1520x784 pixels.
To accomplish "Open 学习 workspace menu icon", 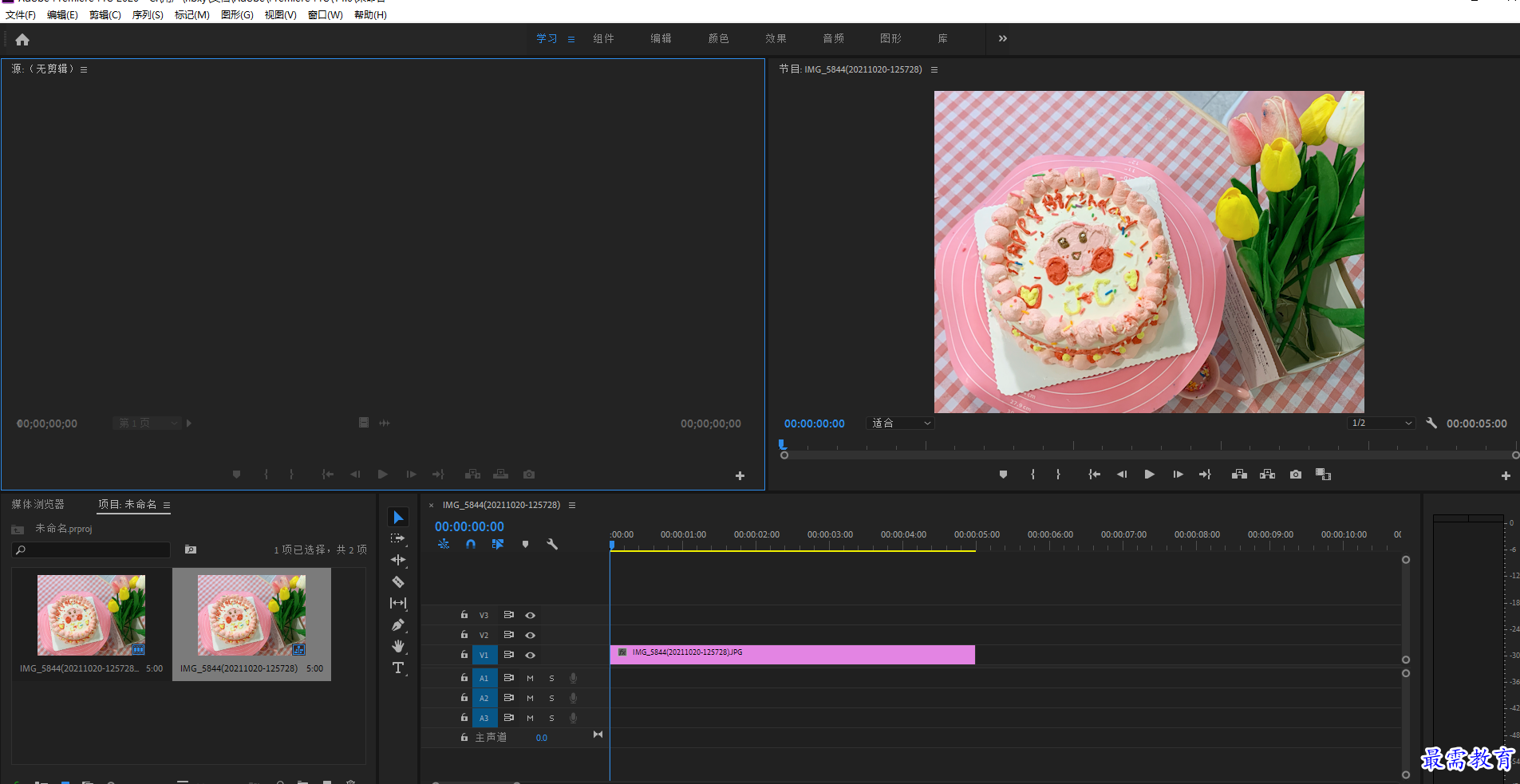I will pos(571,39).
